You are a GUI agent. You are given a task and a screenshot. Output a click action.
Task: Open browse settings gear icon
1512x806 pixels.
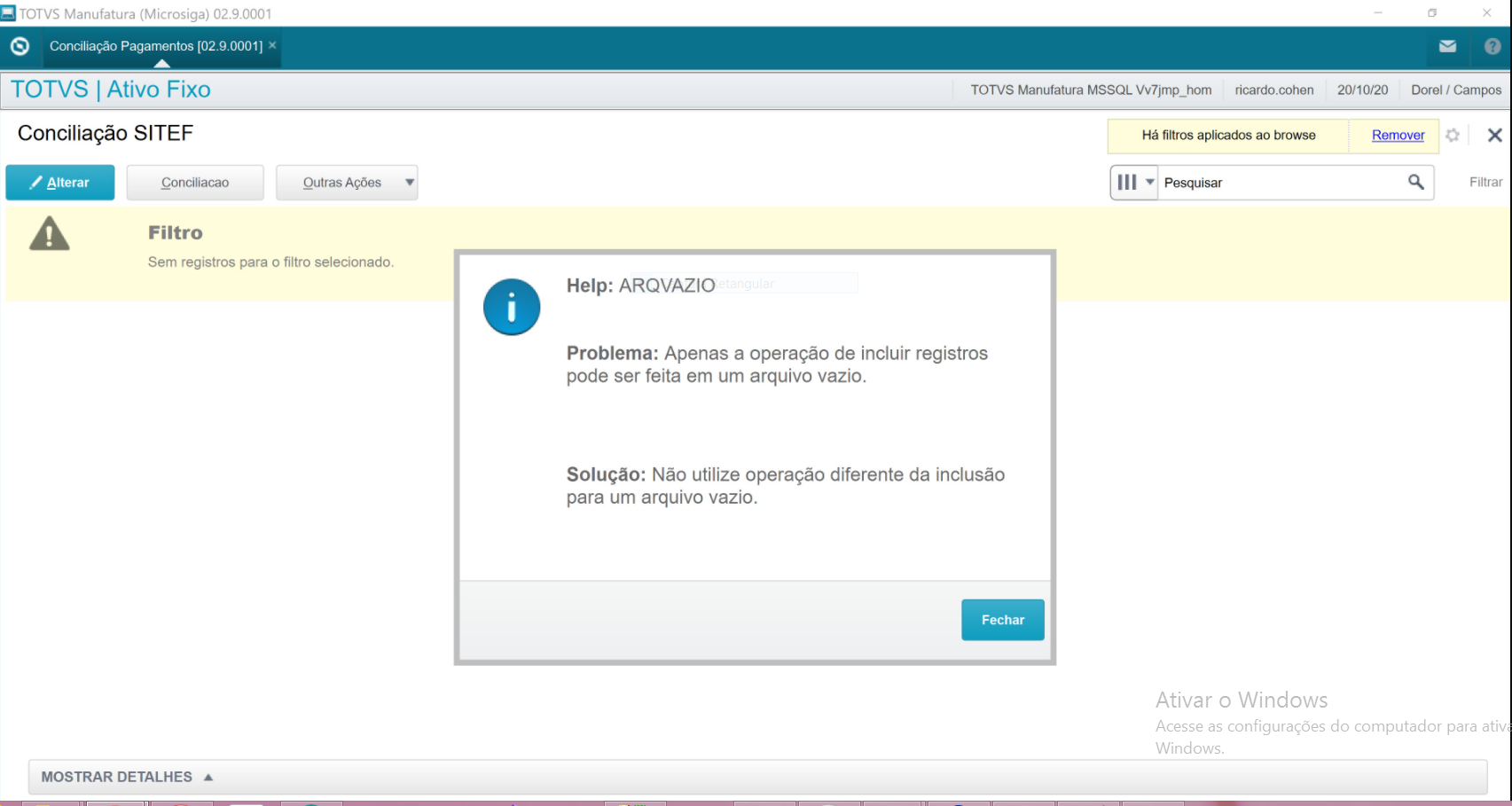click(1453, 135)
